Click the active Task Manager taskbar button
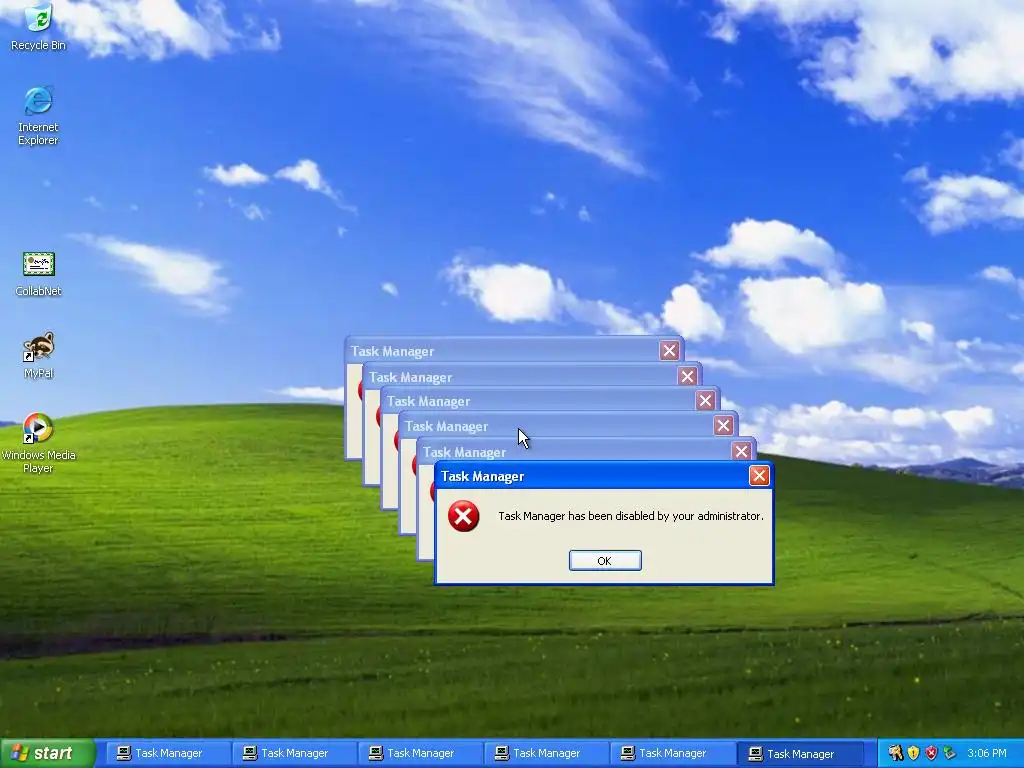 pyautogui.click(x=801, y=754)
